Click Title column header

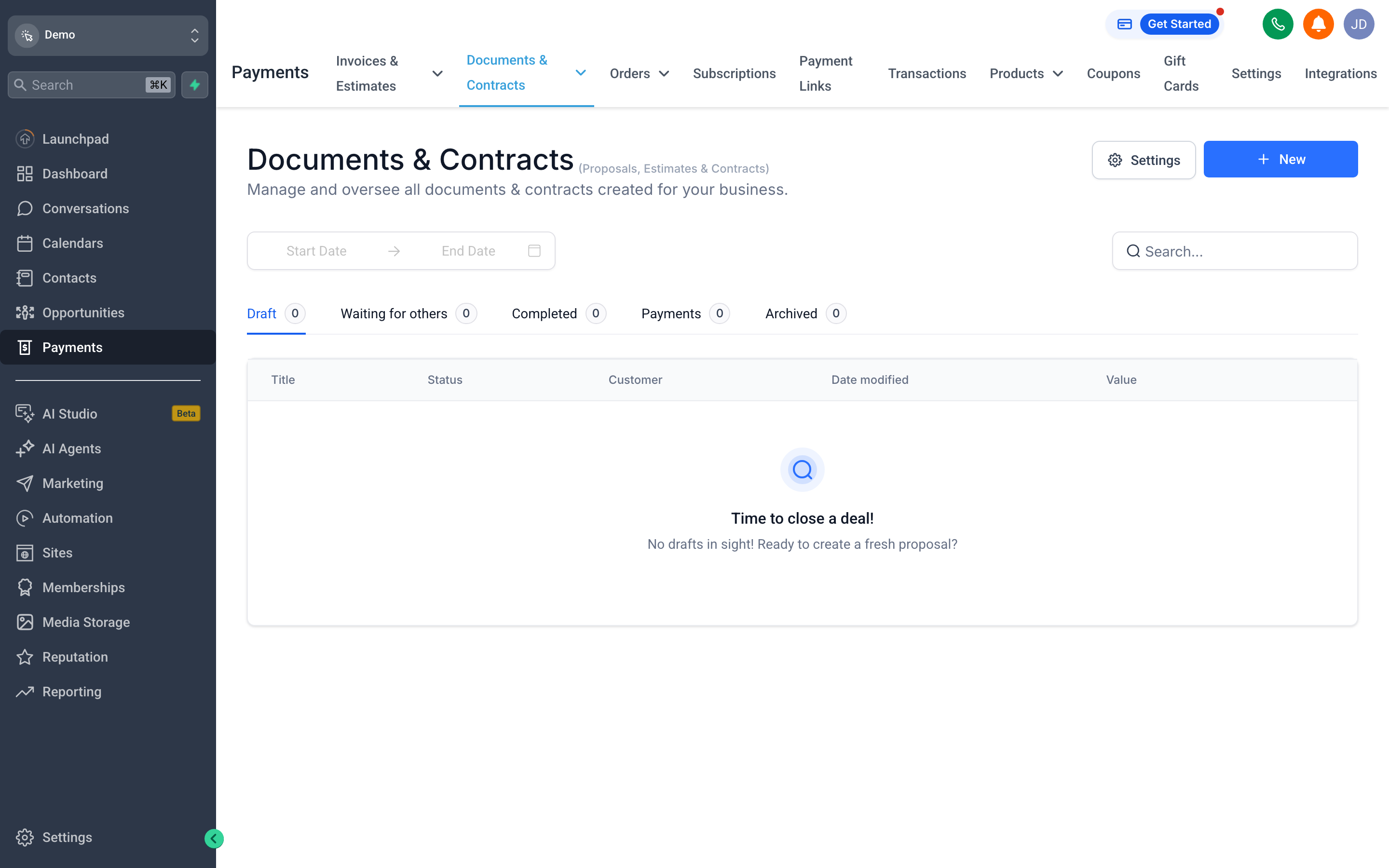click(x=283, y=380)
